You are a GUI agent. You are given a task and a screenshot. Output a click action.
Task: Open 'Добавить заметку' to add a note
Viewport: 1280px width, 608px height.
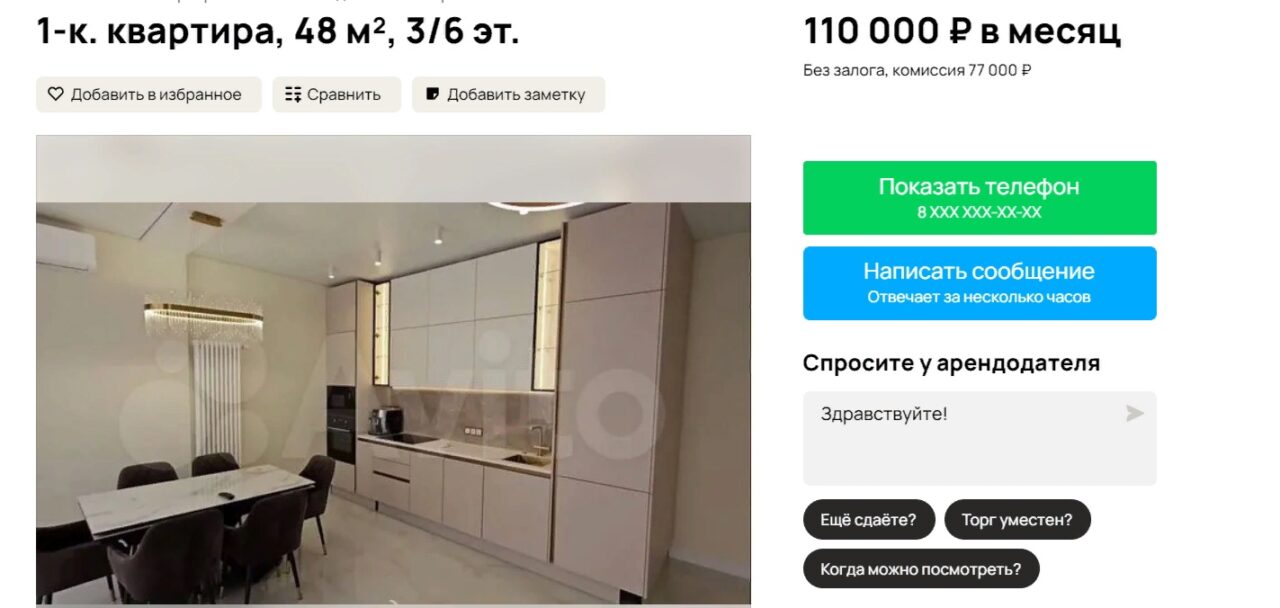(508, 95)
